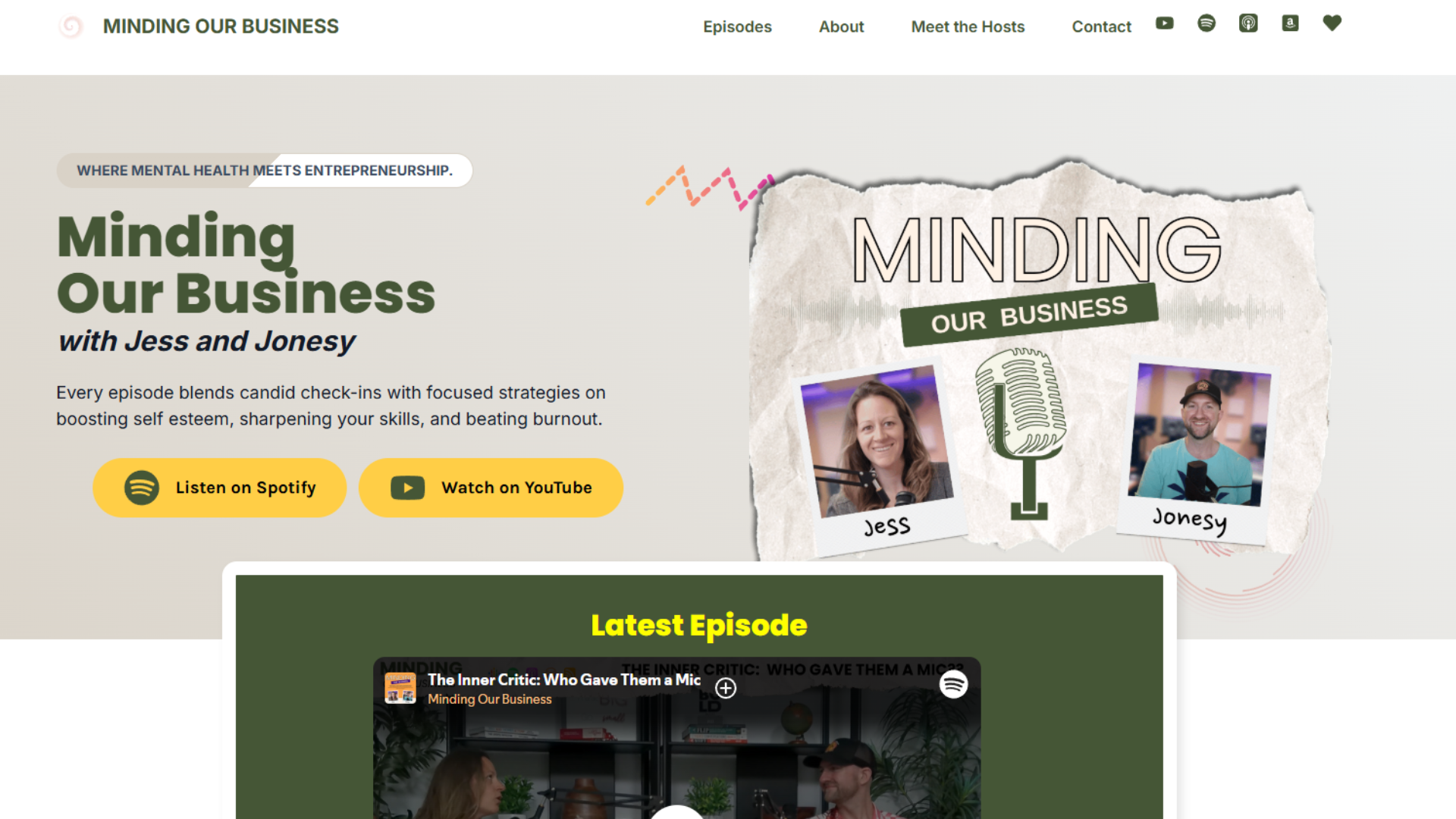The image size is (1456, 819).
Task: Click Listen on Spotify button
Action: [x=220, y=488]
